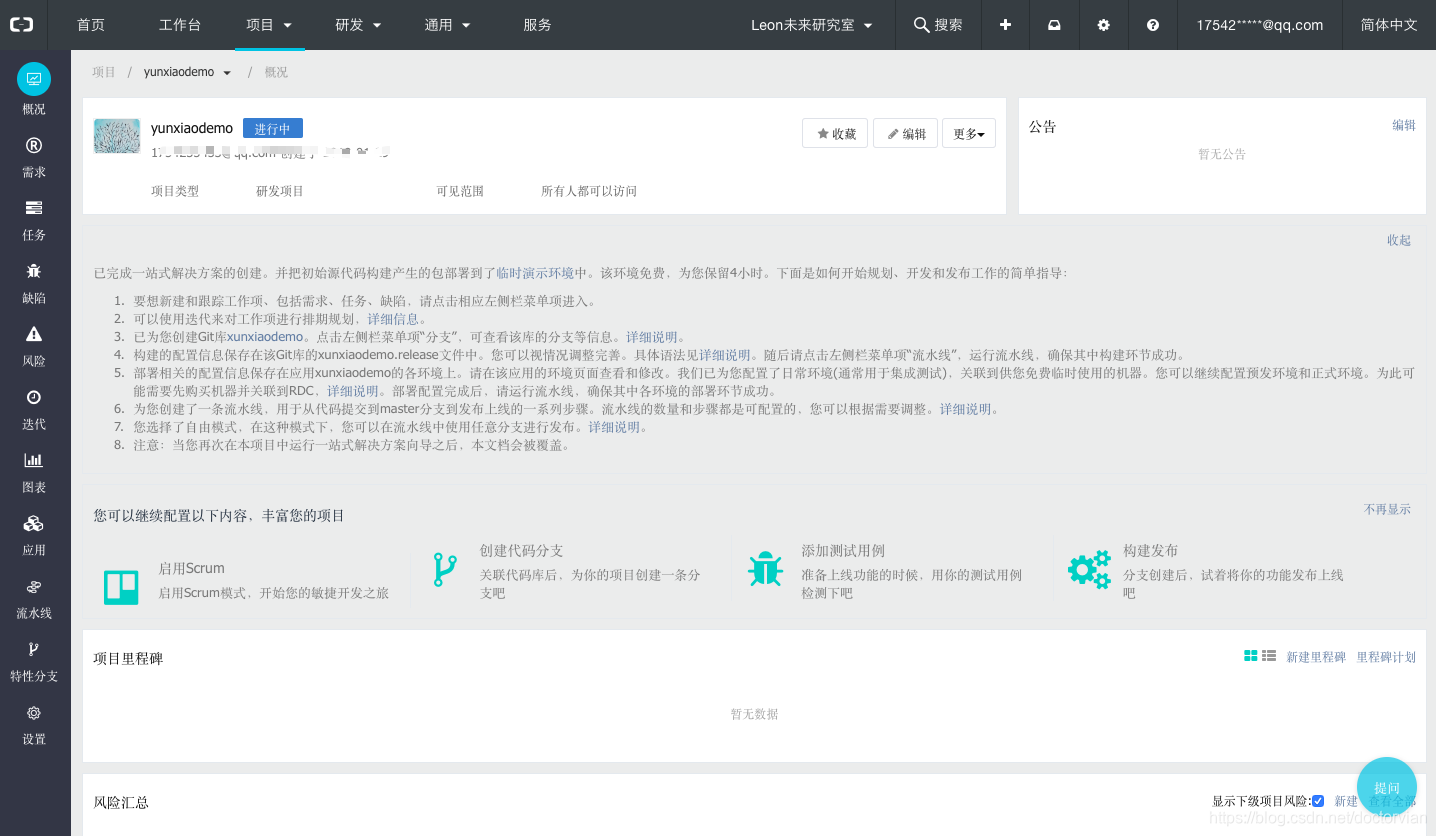Screen dimensions: 1436x836
Task: Go to 工作台 in top navigation
Action: click(180, 25)
